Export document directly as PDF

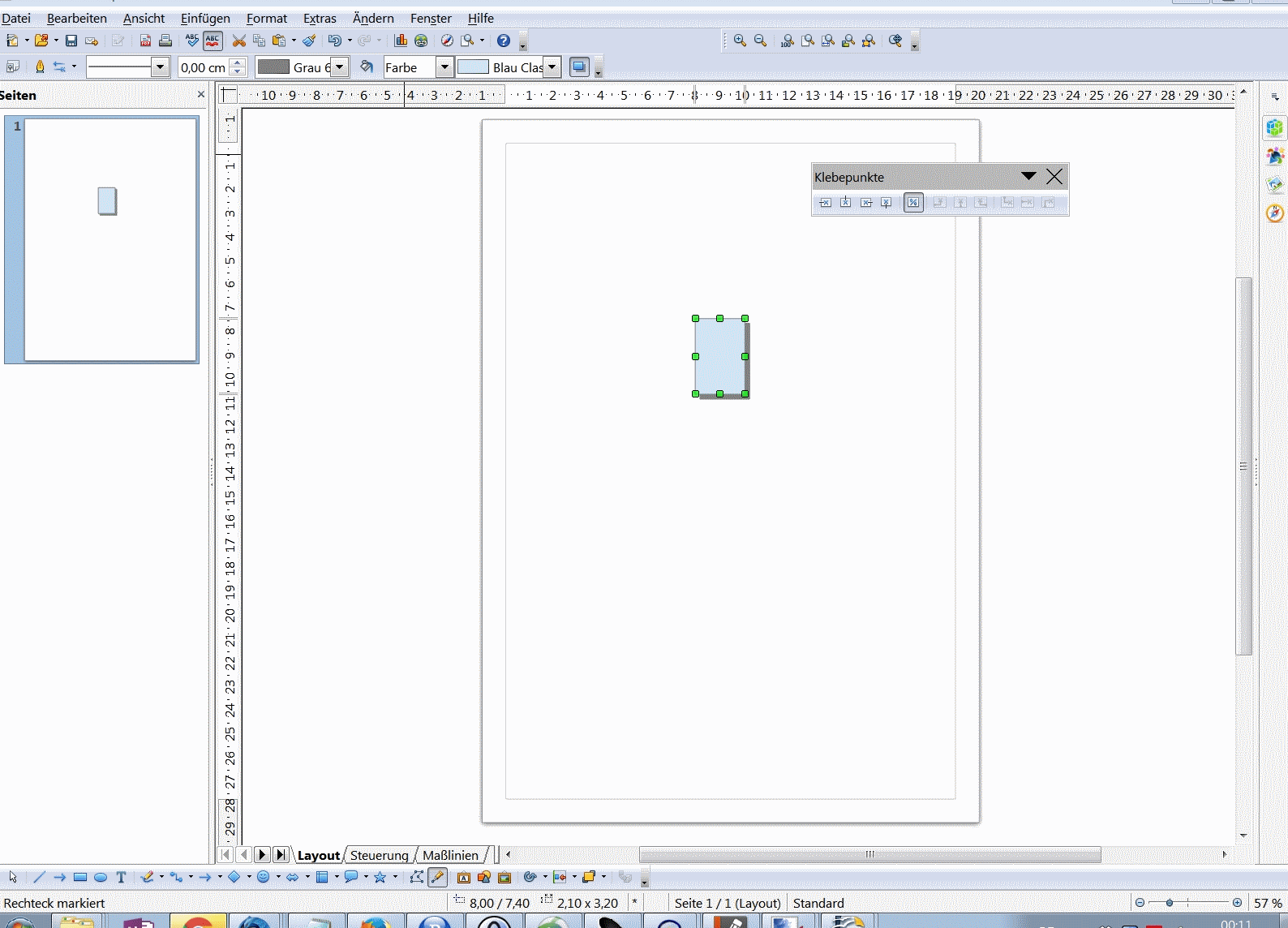click(x=145, y=41)
